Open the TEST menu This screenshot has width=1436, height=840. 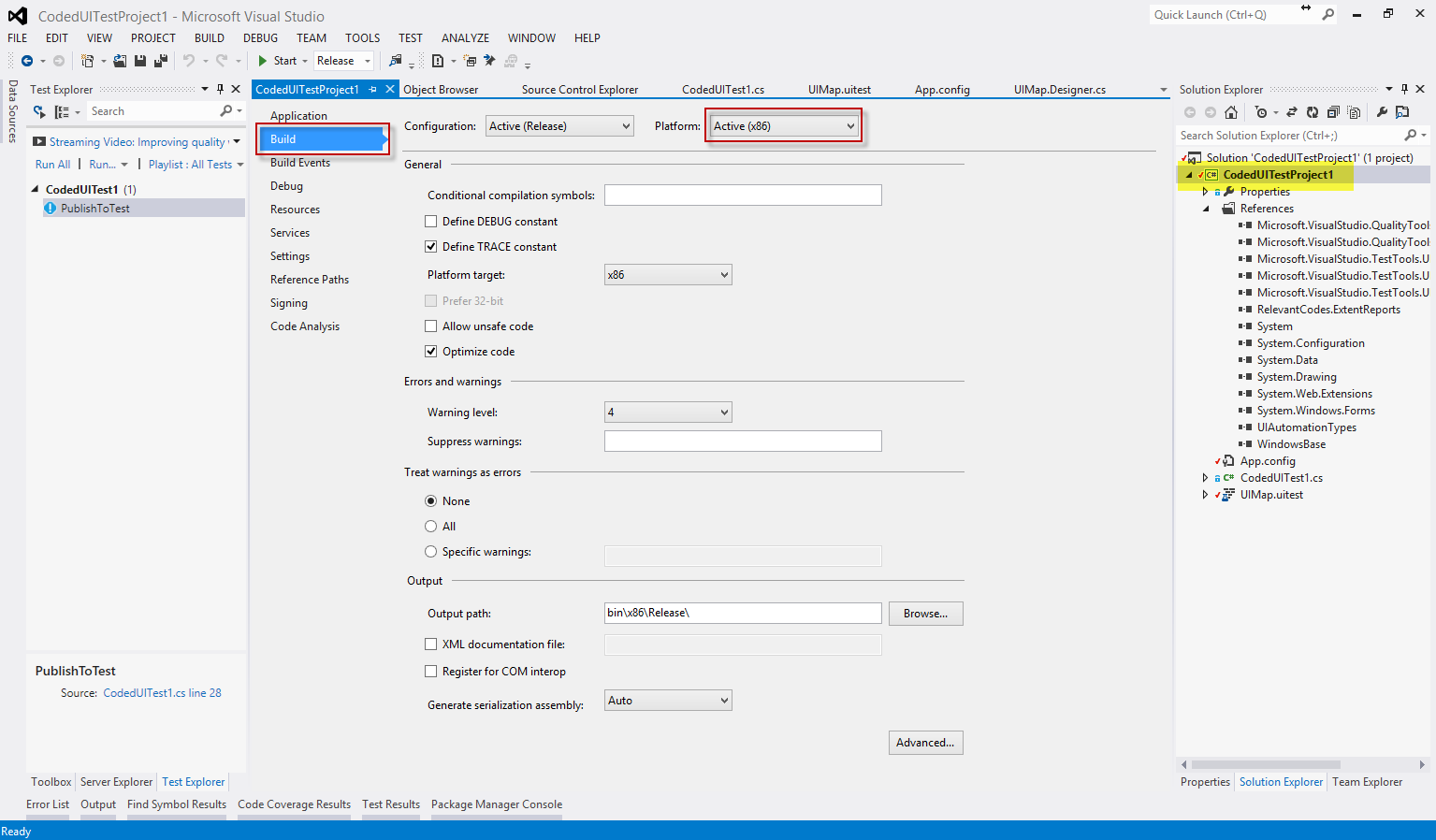(x=411, y=38)
